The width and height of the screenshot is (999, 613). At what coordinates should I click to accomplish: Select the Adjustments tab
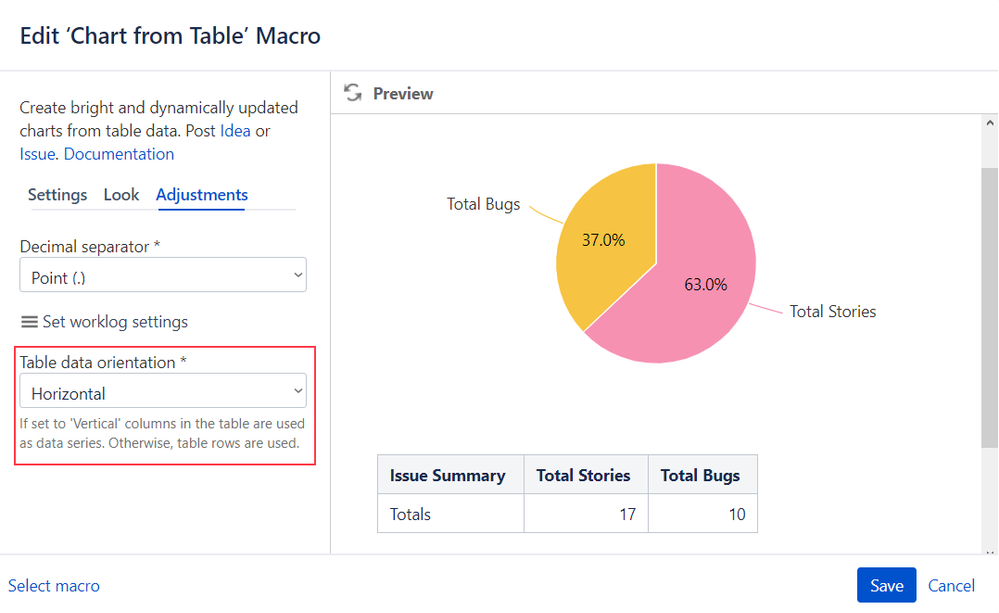coord(202,195)
